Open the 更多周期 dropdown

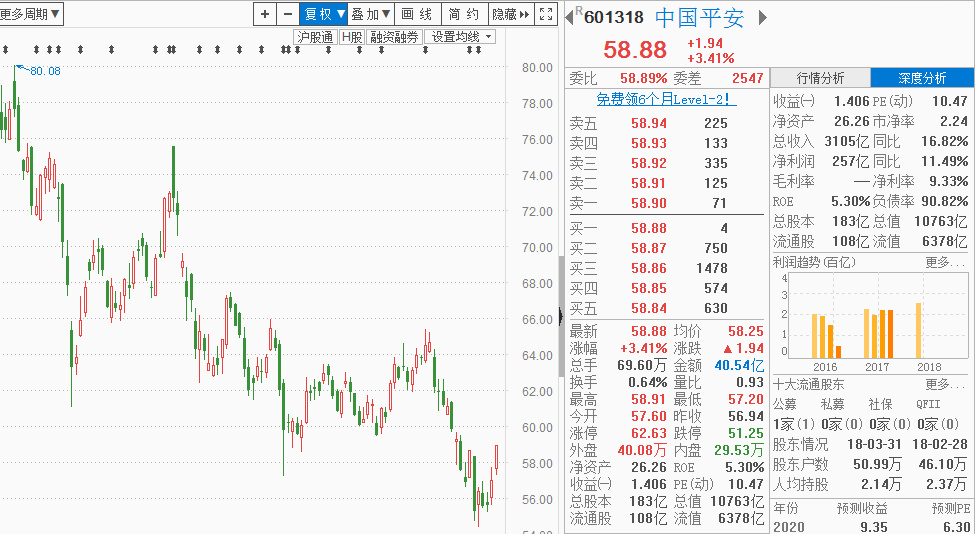(30, 14)
